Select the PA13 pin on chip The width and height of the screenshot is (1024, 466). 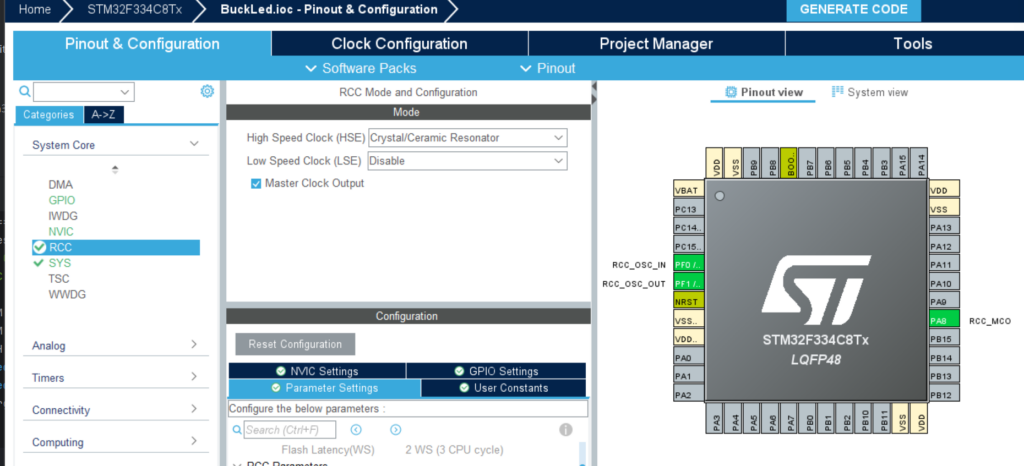944,227
